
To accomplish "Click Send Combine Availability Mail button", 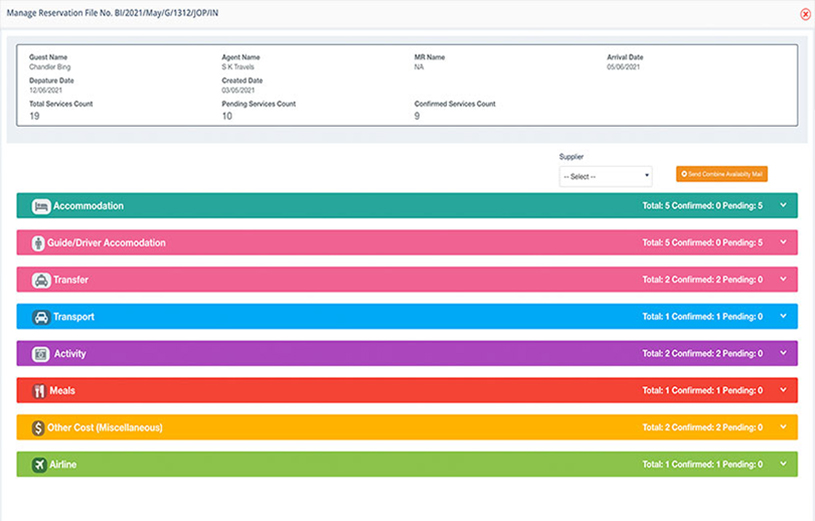I will pyautogui.click(x=721, y=174).
